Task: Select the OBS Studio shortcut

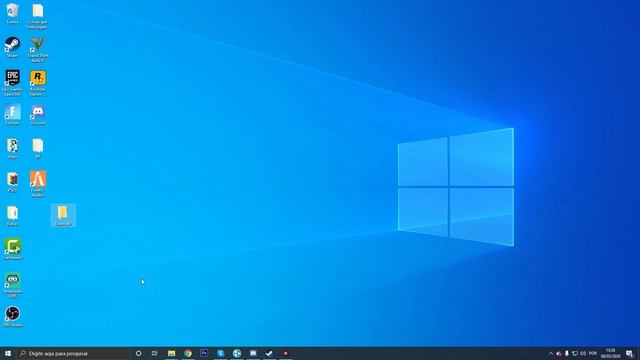Action: pyautogui.click(x=12, y=317)
